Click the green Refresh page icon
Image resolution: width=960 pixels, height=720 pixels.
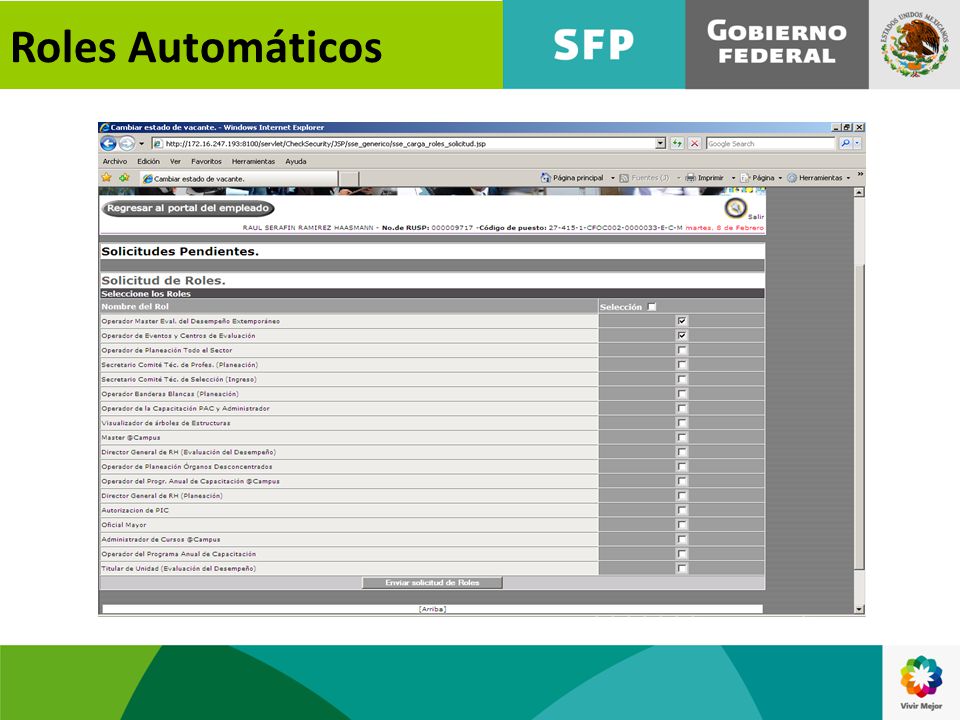677,144
